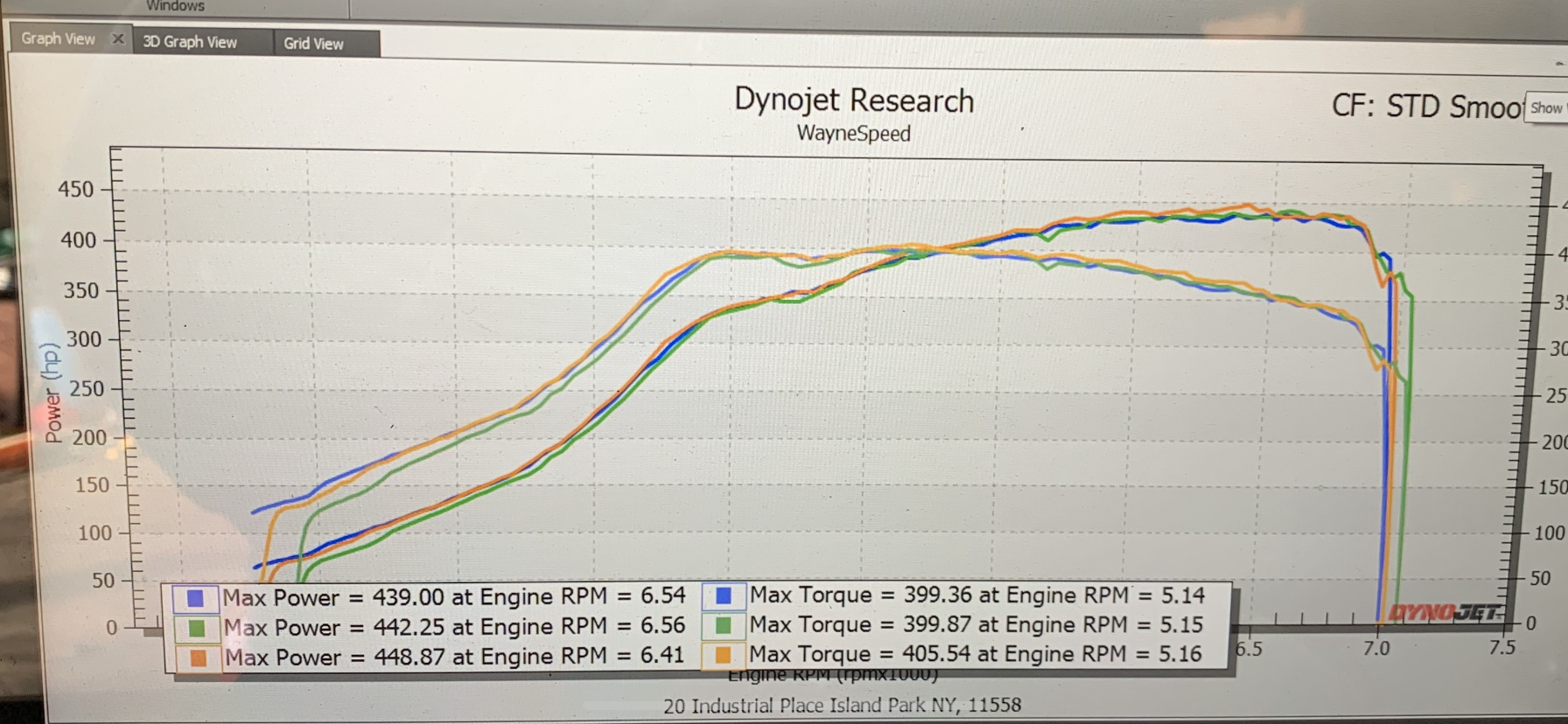Click the 150 power axis value
This screenshot has height=724, width=1568.
(92, 485)
